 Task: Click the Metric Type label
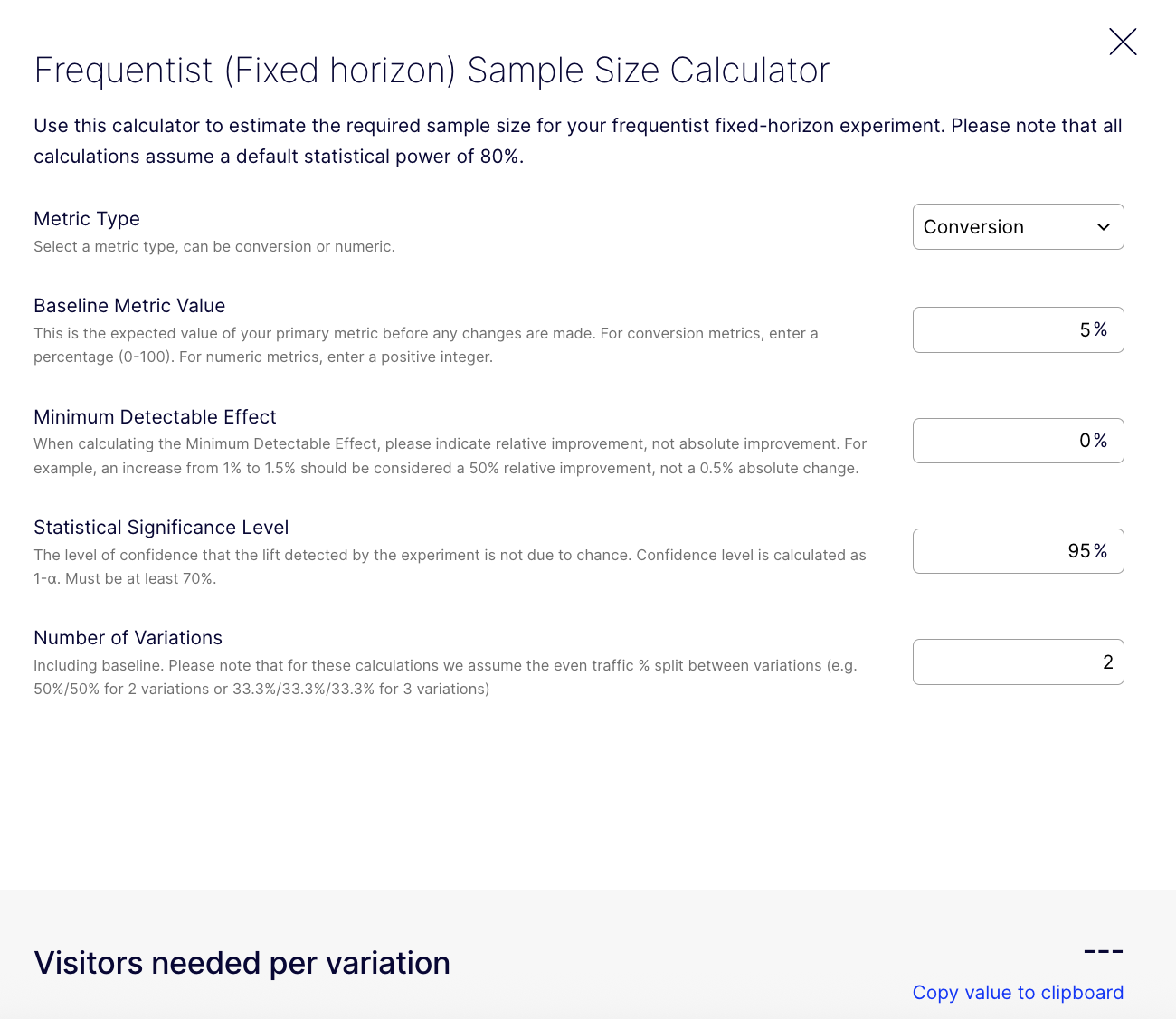[87, 219]
